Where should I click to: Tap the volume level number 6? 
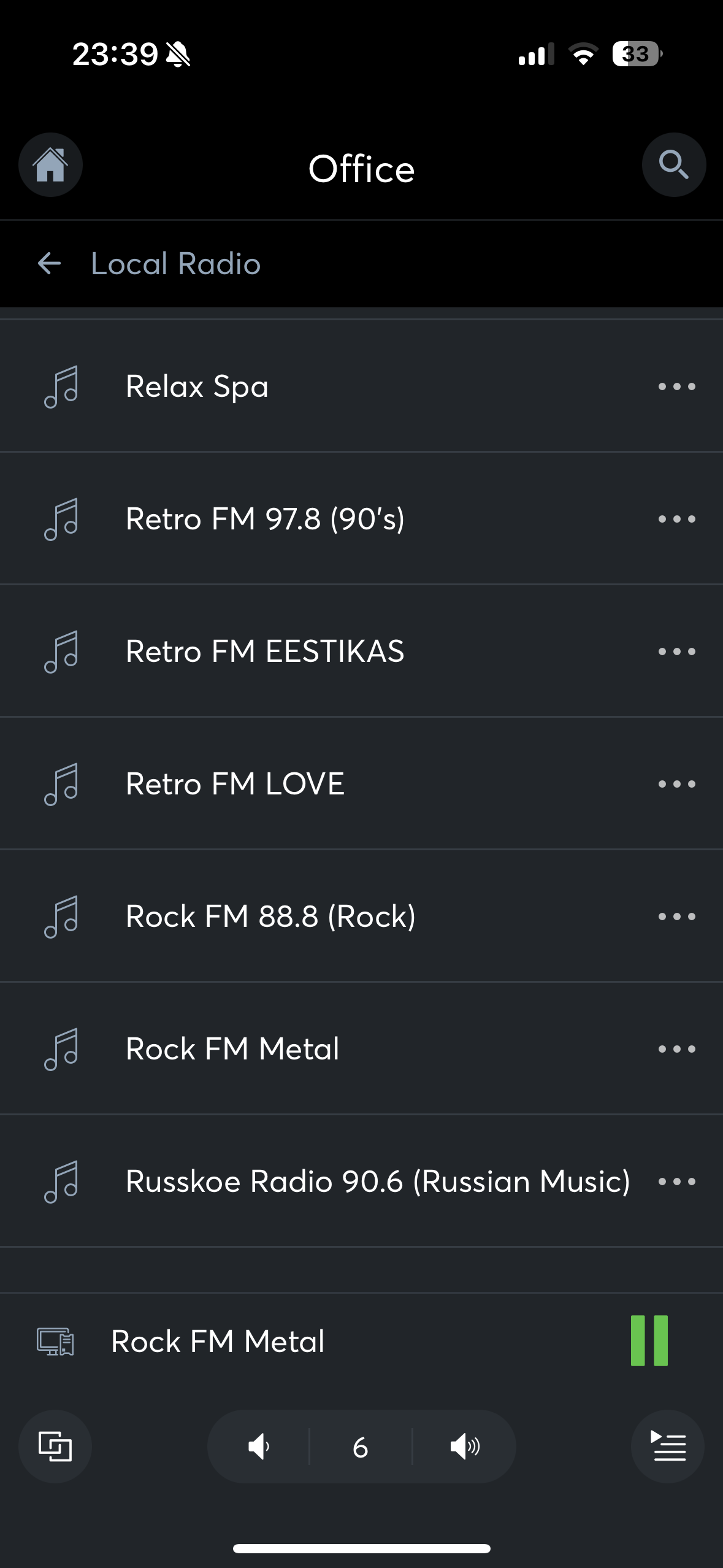(x=361, y=1447)
